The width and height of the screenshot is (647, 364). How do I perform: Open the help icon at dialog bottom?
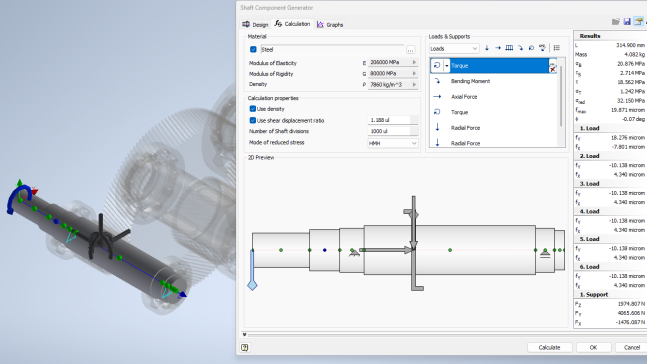tap(245, 347)
